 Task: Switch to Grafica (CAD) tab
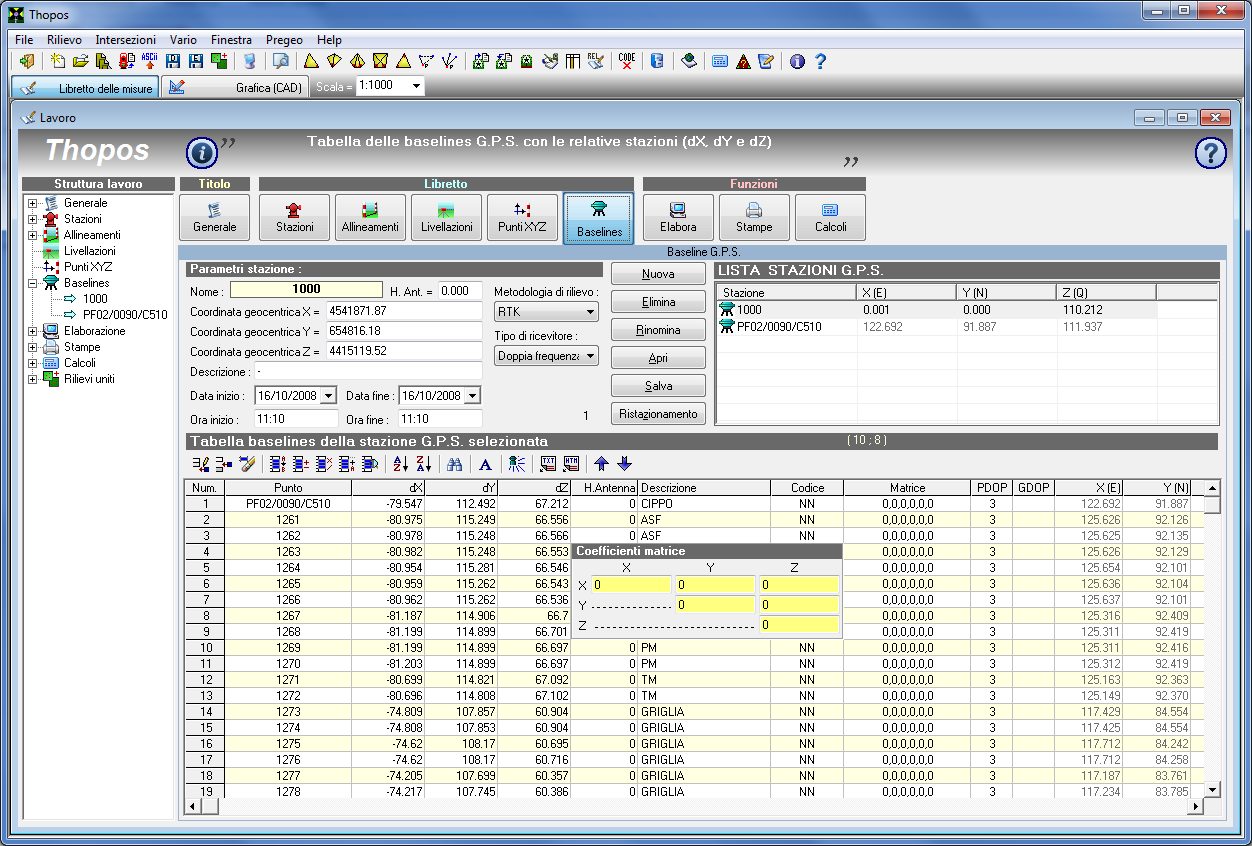pos(235,88)
